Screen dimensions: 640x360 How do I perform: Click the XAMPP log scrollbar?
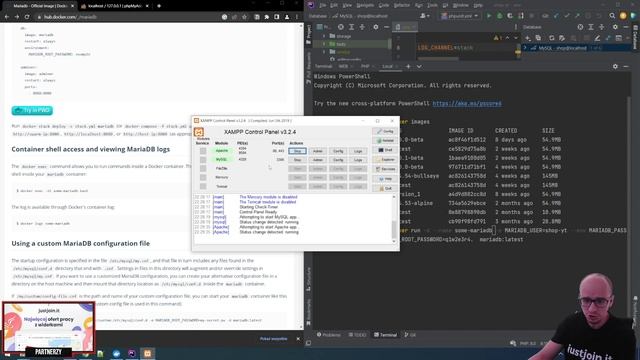pos(394,220)
